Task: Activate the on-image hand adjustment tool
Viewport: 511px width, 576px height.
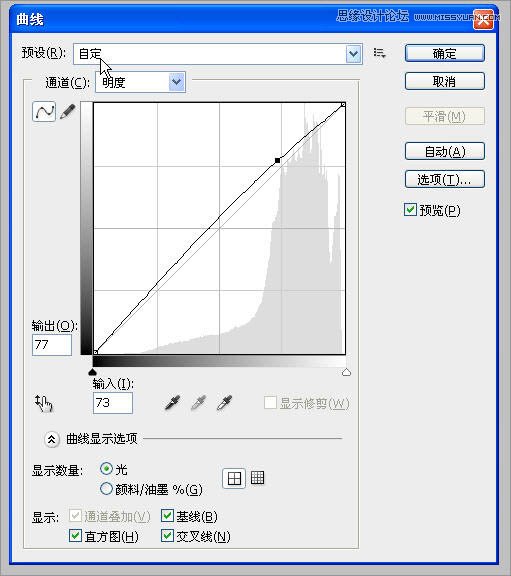Action: coord(43,403)
